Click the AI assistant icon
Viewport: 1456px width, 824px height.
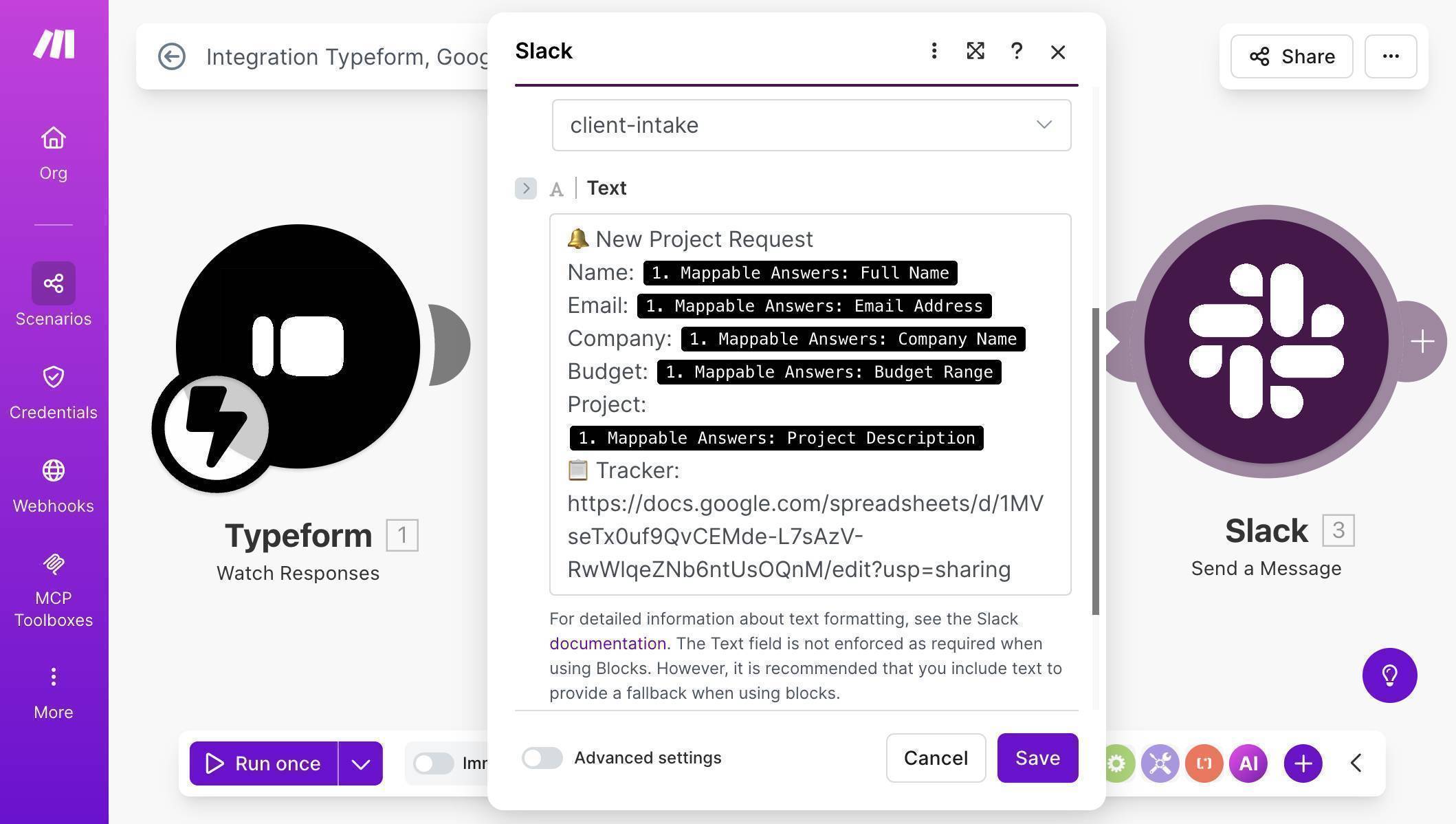pyautogui.click(x=1248, y=763)
